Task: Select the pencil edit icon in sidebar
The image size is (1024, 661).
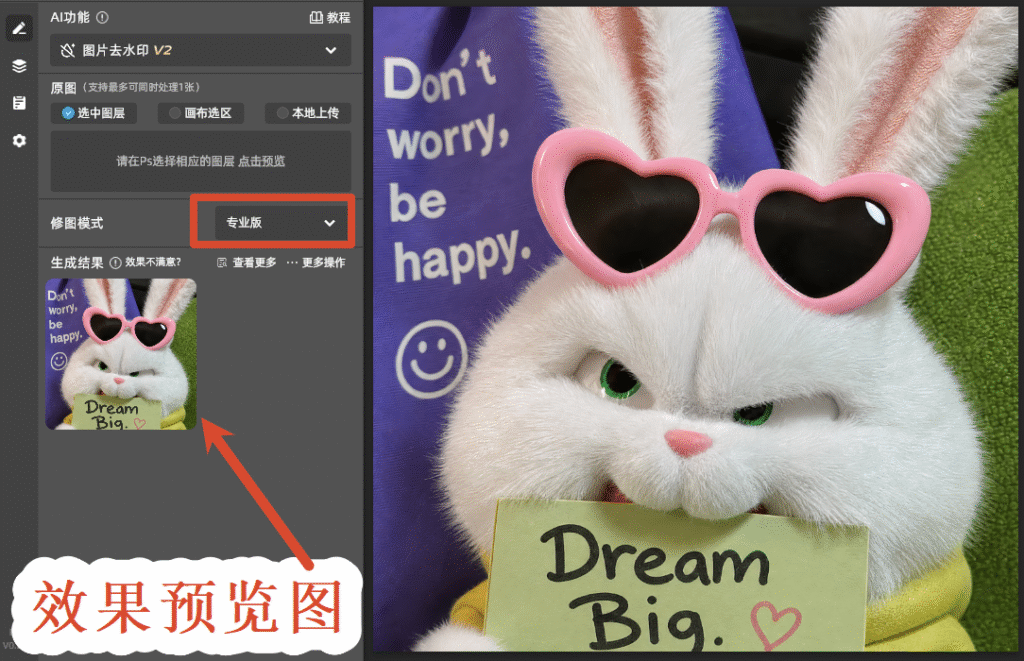Action: [x=19, y=28]
